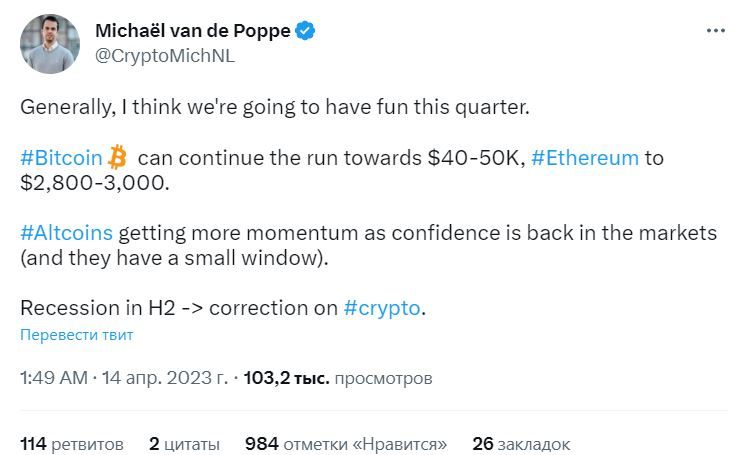Open the #Bitcoin hashtag
Viewport: 745px width, 455px height.
61,158
